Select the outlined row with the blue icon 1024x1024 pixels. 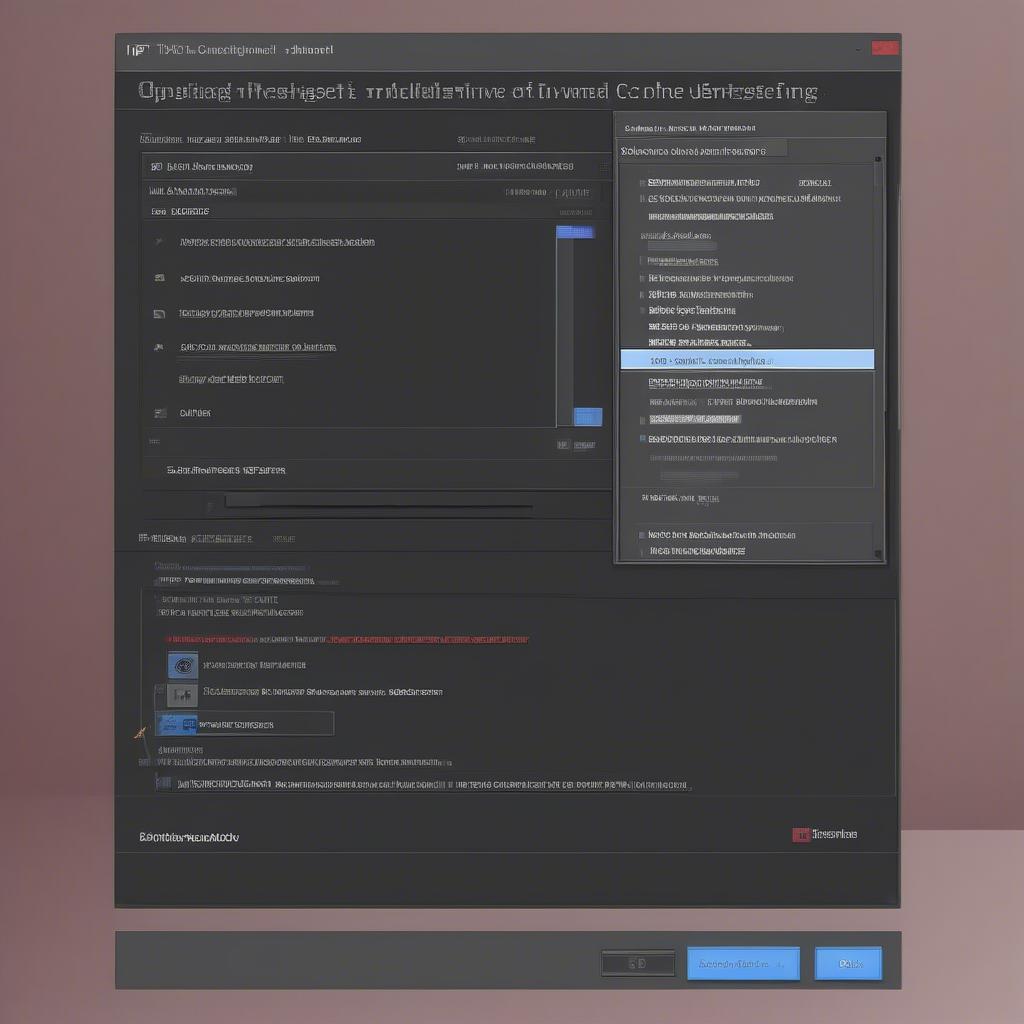[x=245, y=724]
